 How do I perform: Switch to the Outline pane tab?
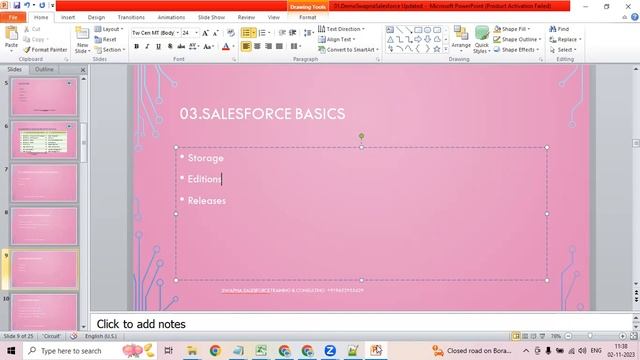tap(44, 69)
